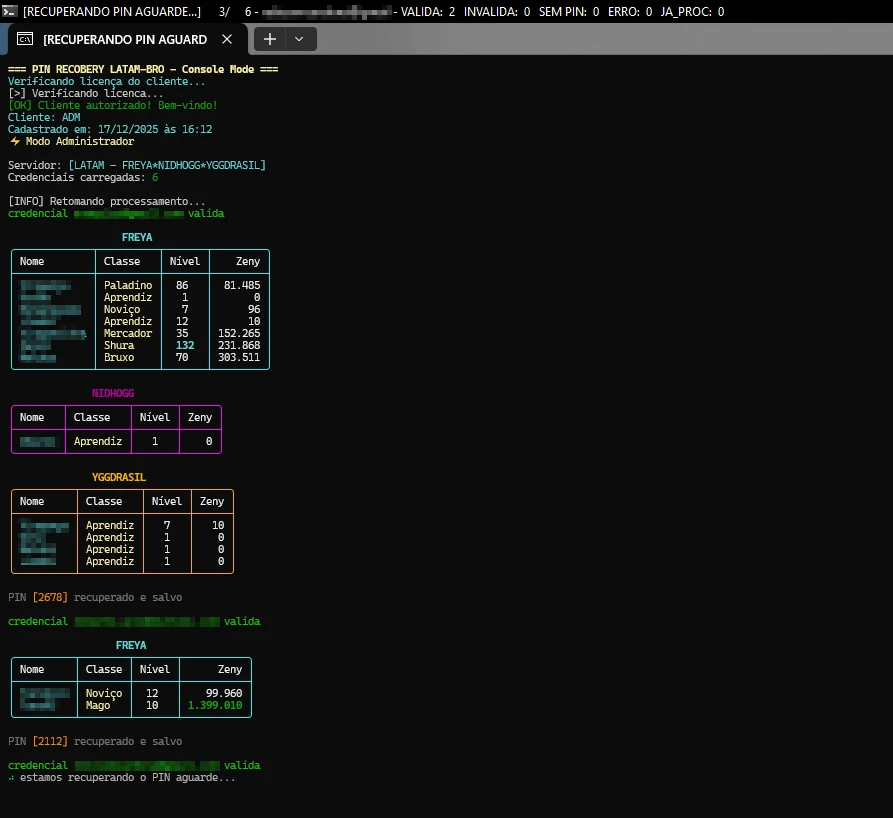Click the YGGDRASIL table heading
The height and width of the screenshot is (818, 893).
coord(118,477)
